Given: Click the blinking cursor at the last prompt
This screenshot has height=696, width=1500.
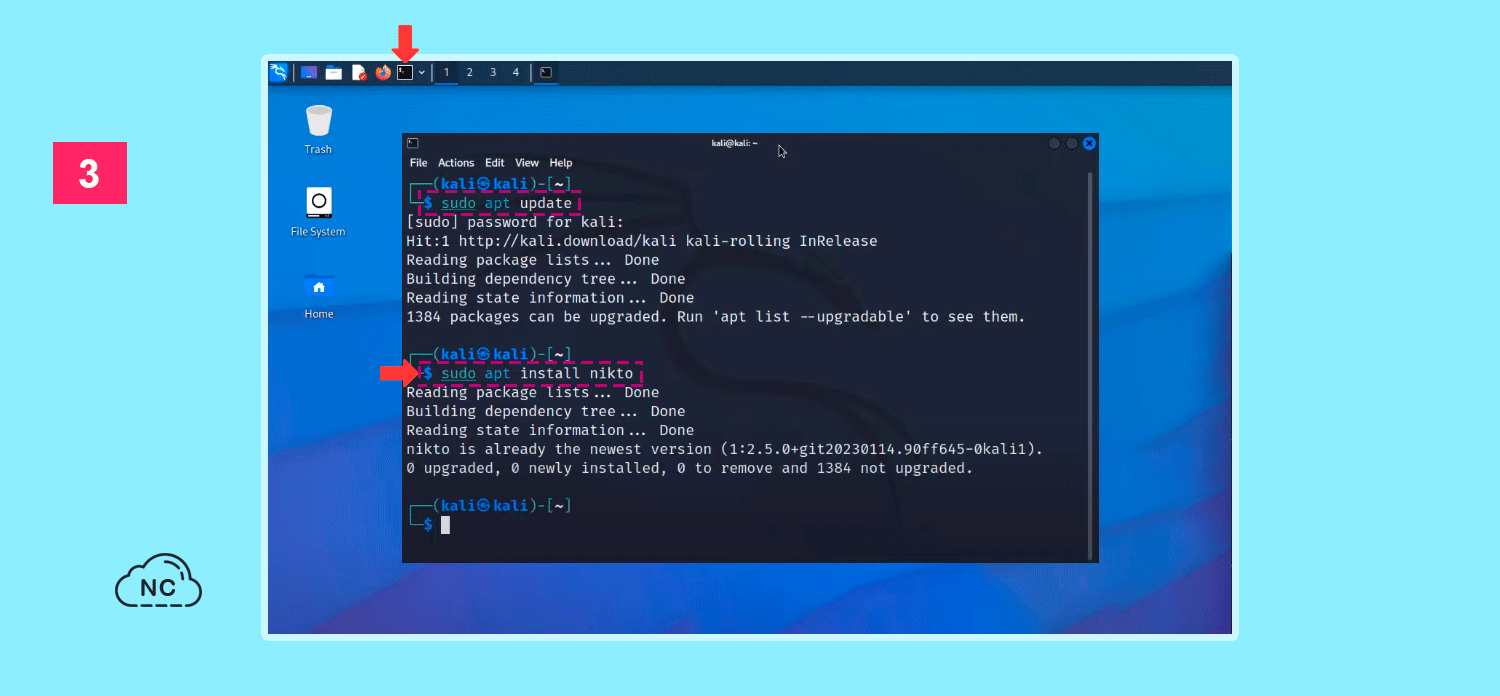Looking at the screenshot, I should (446, 525).
